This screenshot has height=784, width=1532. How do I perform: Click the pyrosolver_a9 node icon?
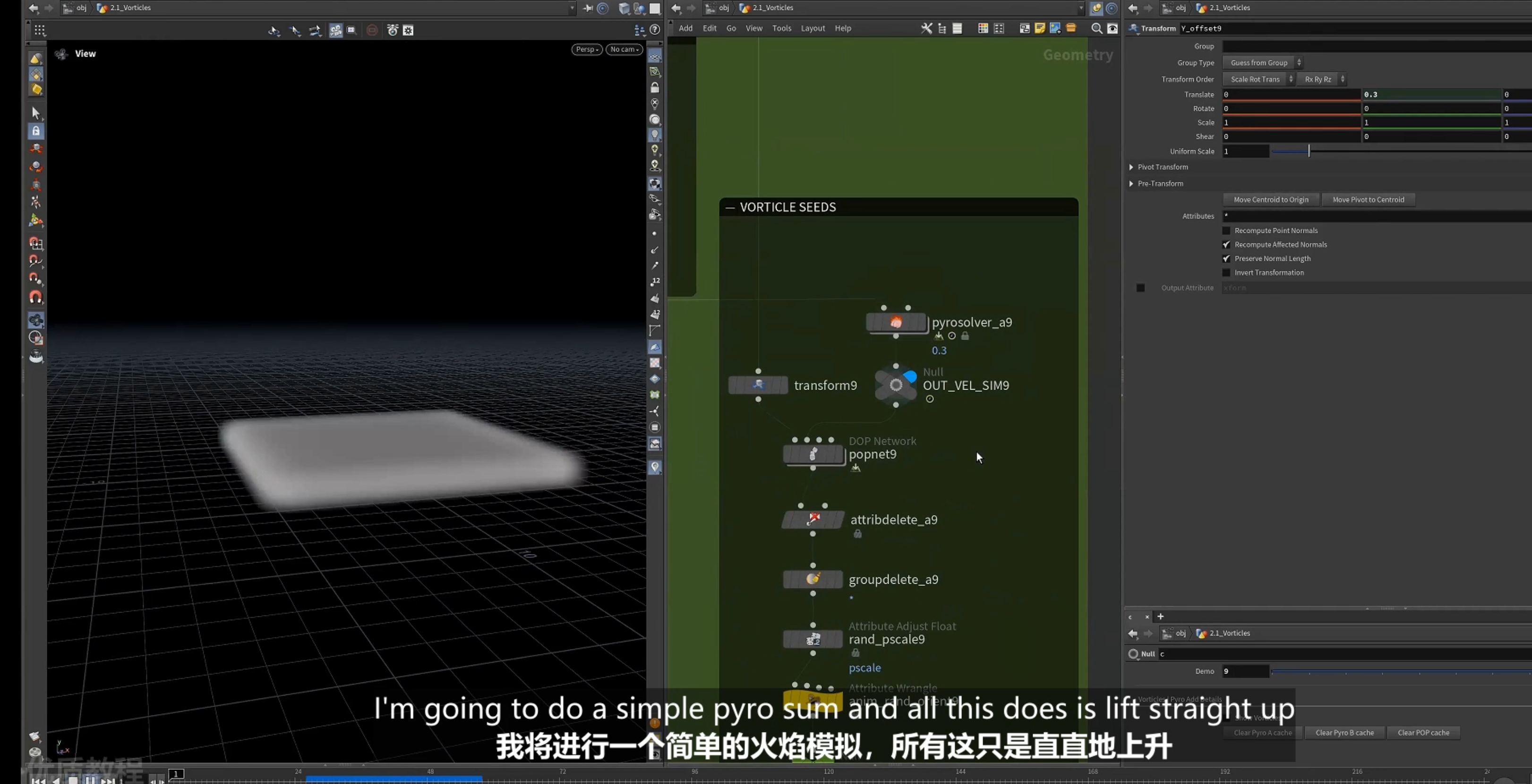pyautogui.click(x=896, y=323)
